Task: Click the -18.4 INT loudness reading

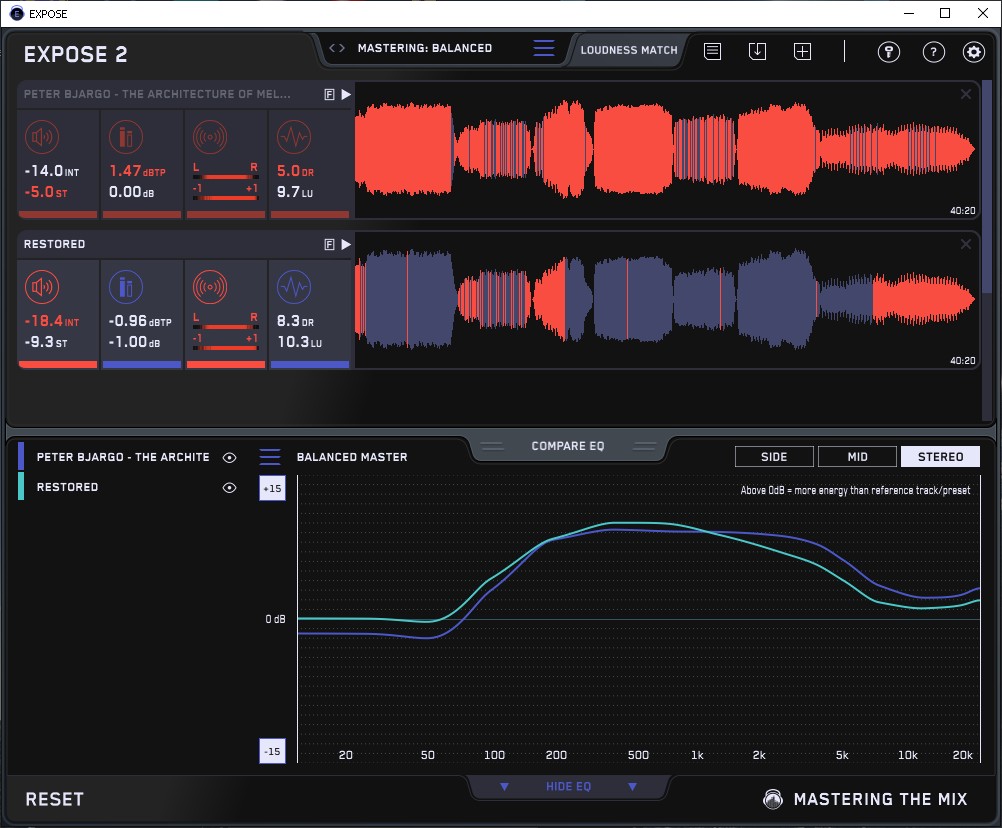Action: pyautogui.click(x=52, y=321)
